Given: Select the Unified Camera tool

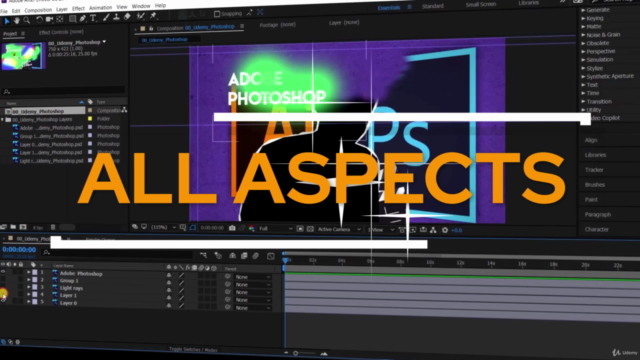Looking at the screenshot, I should coord(49,19).
